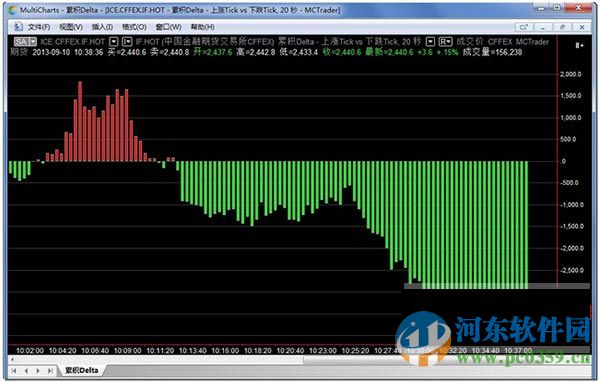Open the 插入(I) menu
Image resolution: width=600 pixels, height=382 pixels.
(x=102, y=27)
